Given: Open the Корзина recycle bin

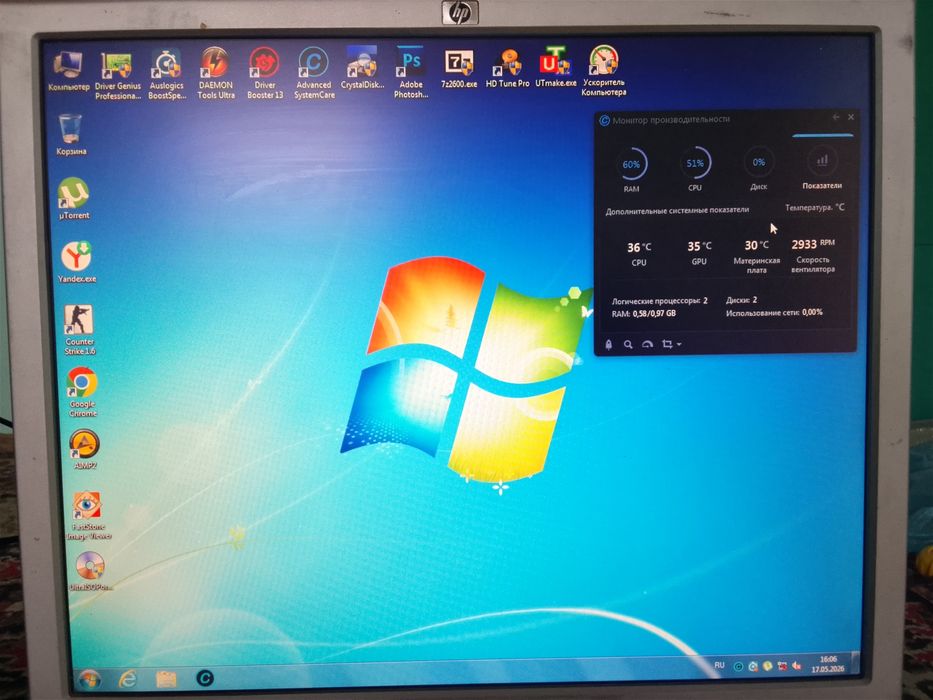Looking at the screenshot, I should [x=71, y=135].
